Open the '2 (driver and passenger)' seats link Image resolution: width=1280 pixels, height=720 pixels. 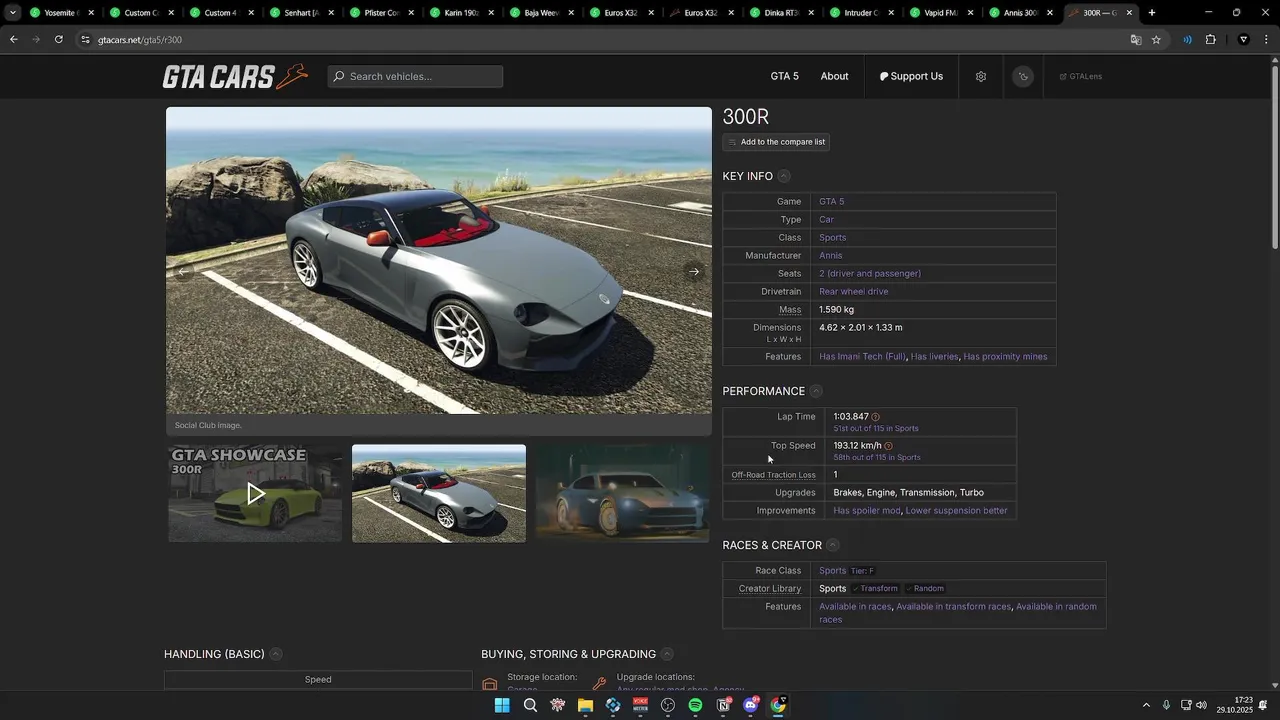[x=870, y=273]
